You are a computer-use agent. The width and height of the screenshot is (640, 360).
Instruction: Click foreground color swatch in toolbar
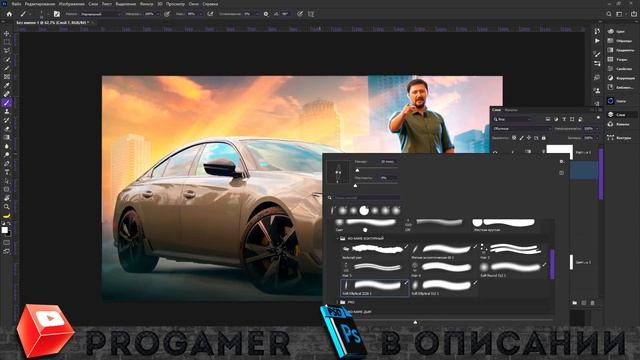click(x=4, y=230)
